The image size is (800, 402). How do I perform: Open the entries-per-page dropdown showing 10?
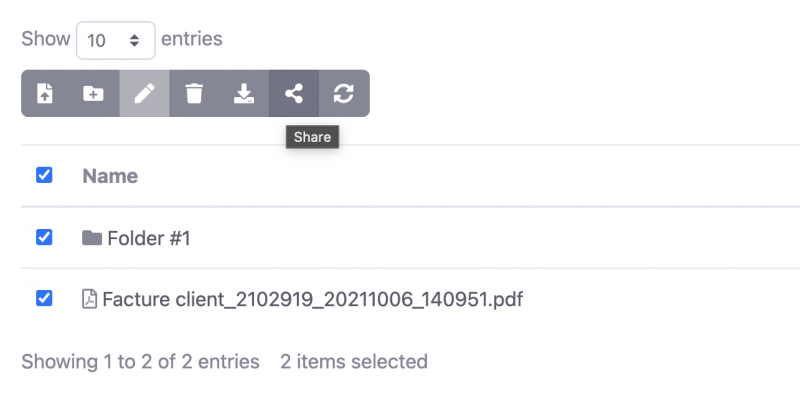115,40
